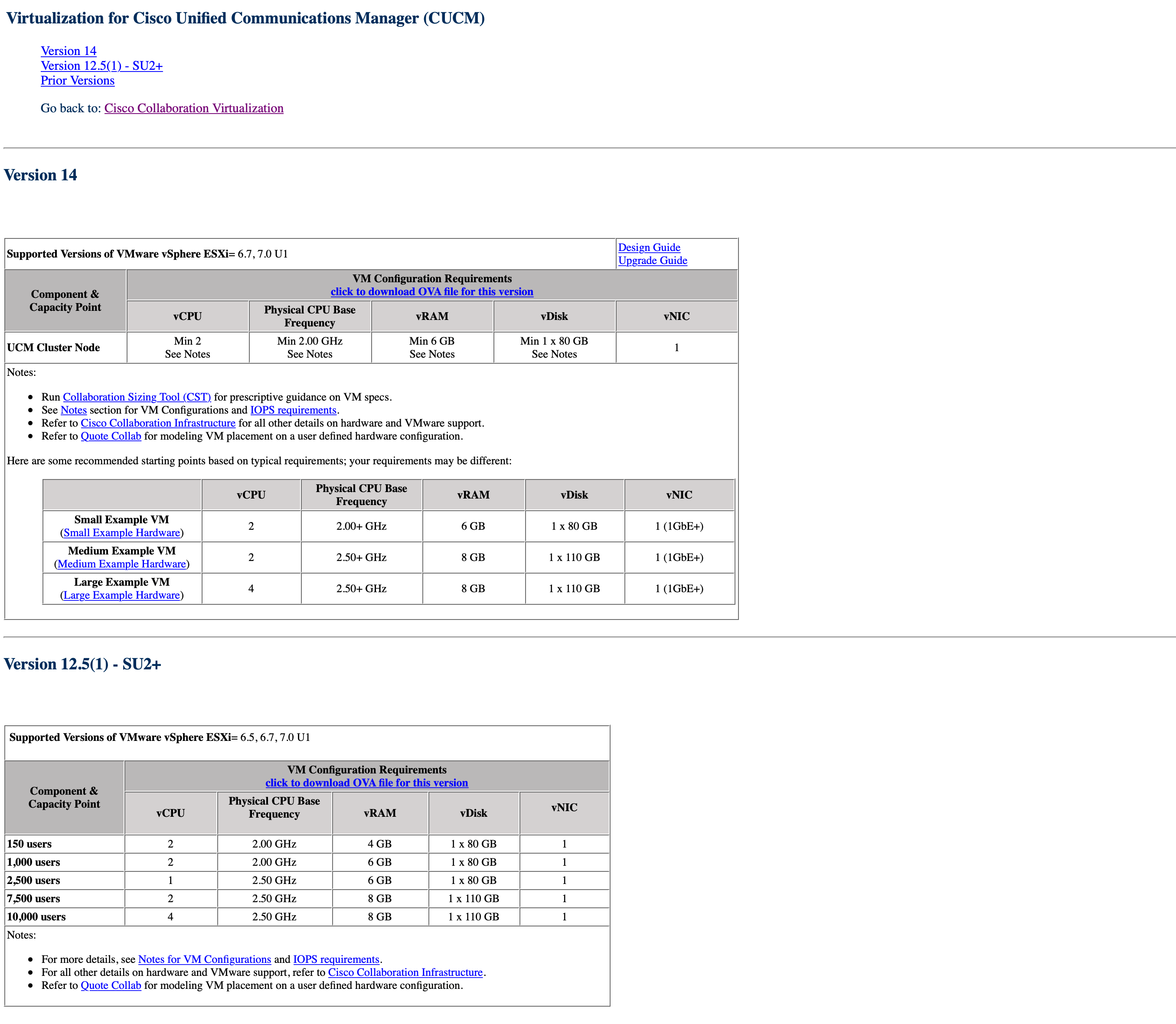Download the OVA file for Version 12.5(1)
The image size is (1176, 1024).
click(x=366, y=783)
